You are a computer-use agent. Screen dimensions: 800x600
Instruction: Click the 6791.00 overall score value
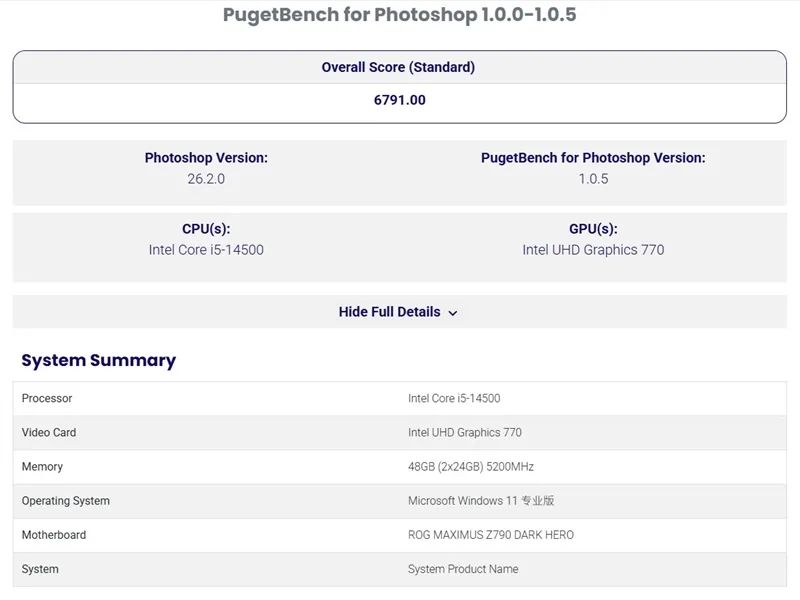point(399,100)
